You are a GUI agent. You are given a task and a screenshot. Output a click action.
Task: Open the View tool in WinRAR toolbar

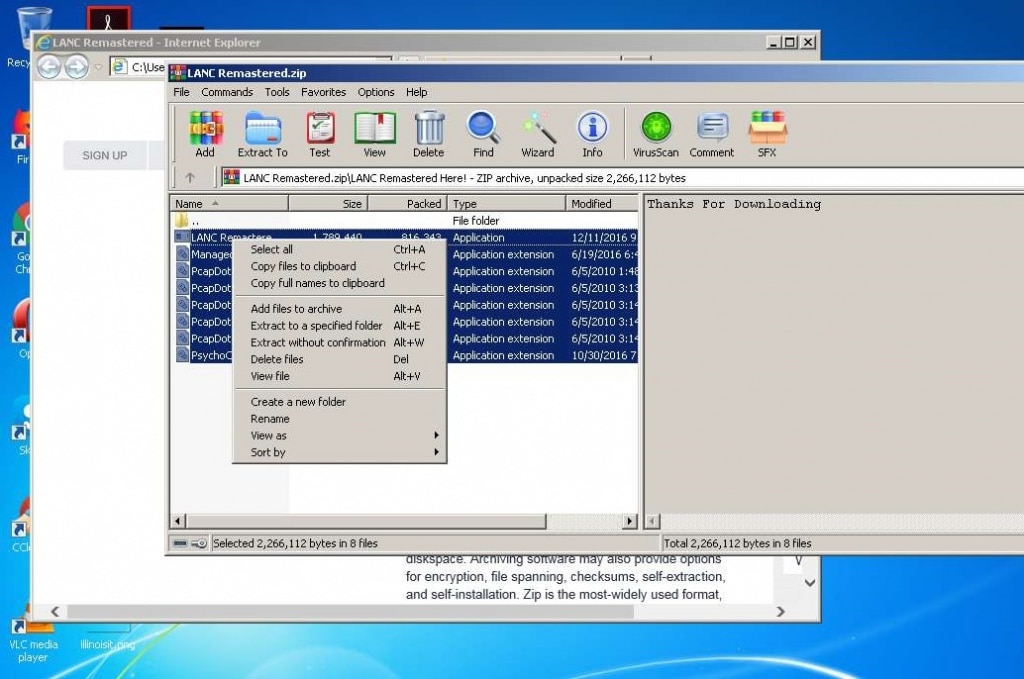tap(375, 134)
